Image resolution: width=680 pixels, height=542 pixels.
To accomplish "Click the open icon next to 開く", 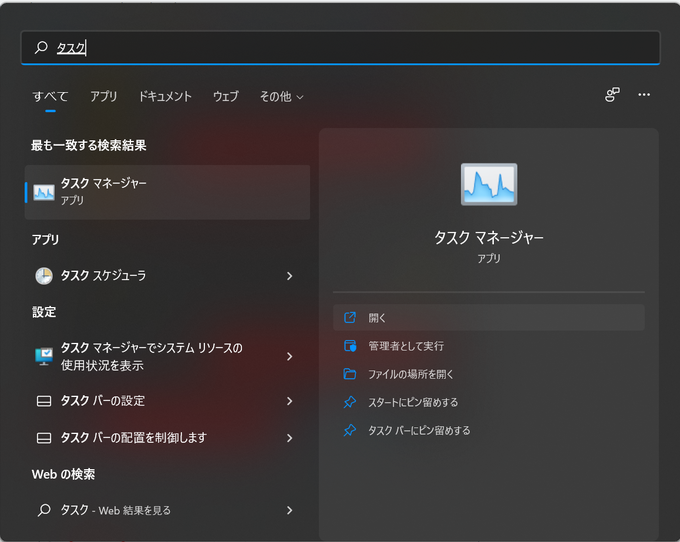I will (350, 317).
